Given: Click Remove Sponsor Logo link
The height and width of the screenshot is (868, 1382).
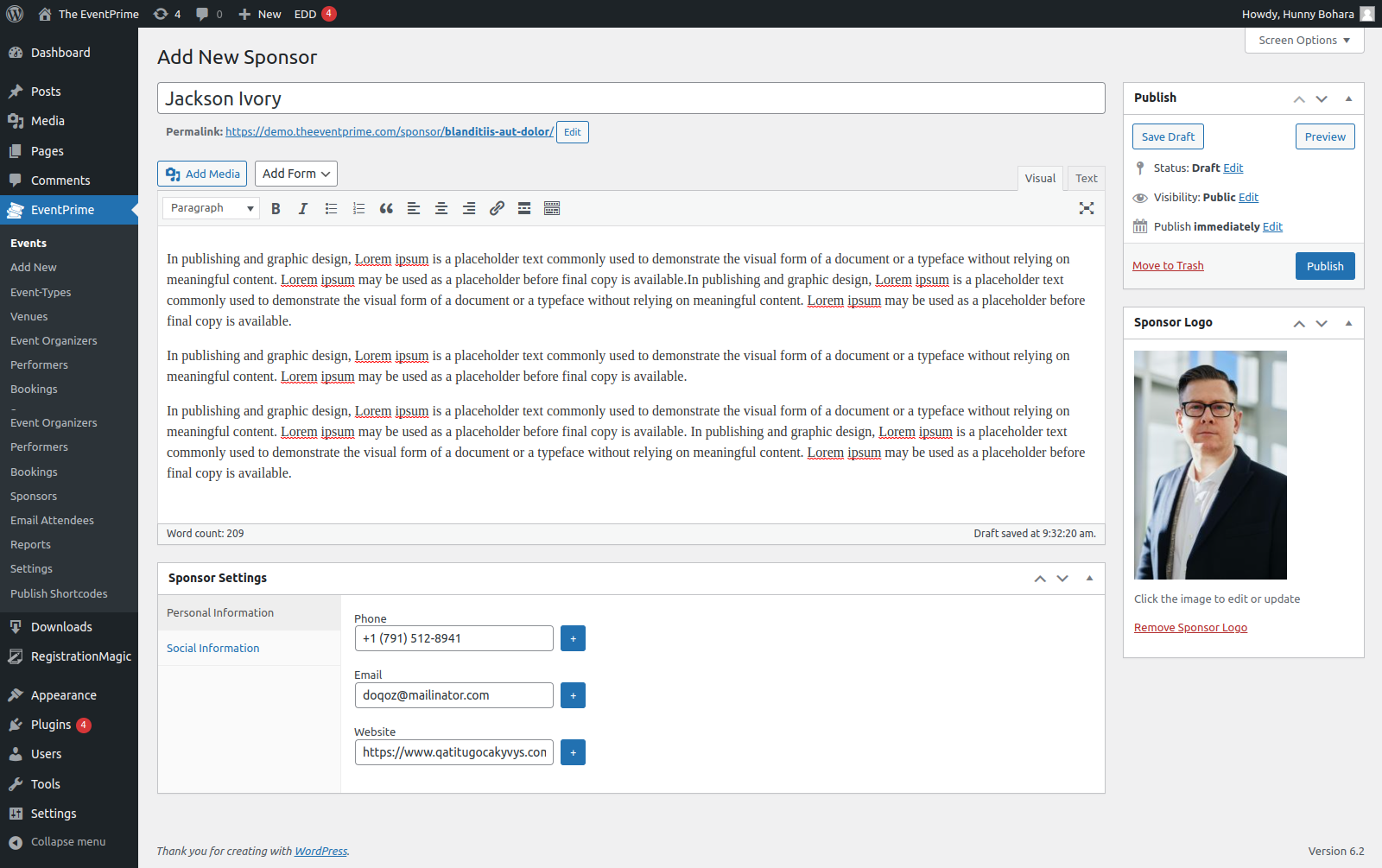Looking at the screenshot, I should pos(1190,628).
